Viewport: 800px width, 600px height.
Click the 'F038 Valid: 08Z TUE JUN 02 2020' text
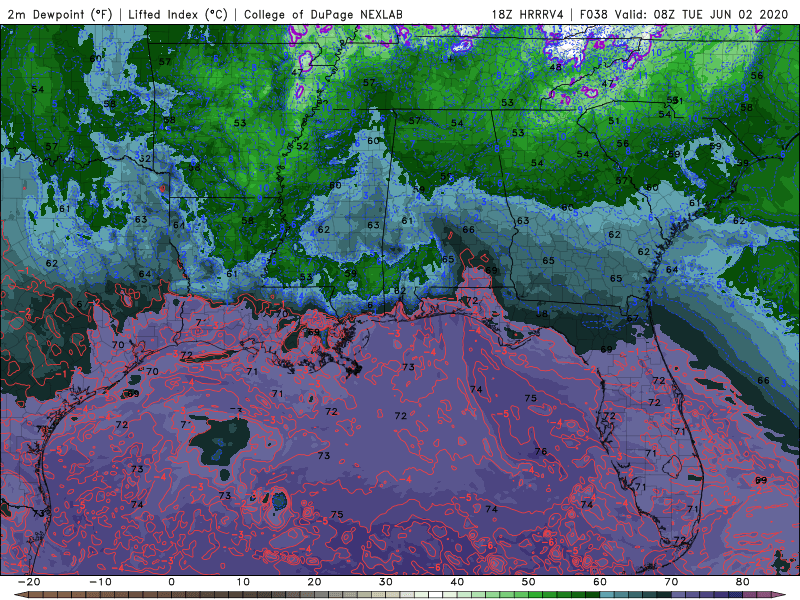[x=684, y=14]
